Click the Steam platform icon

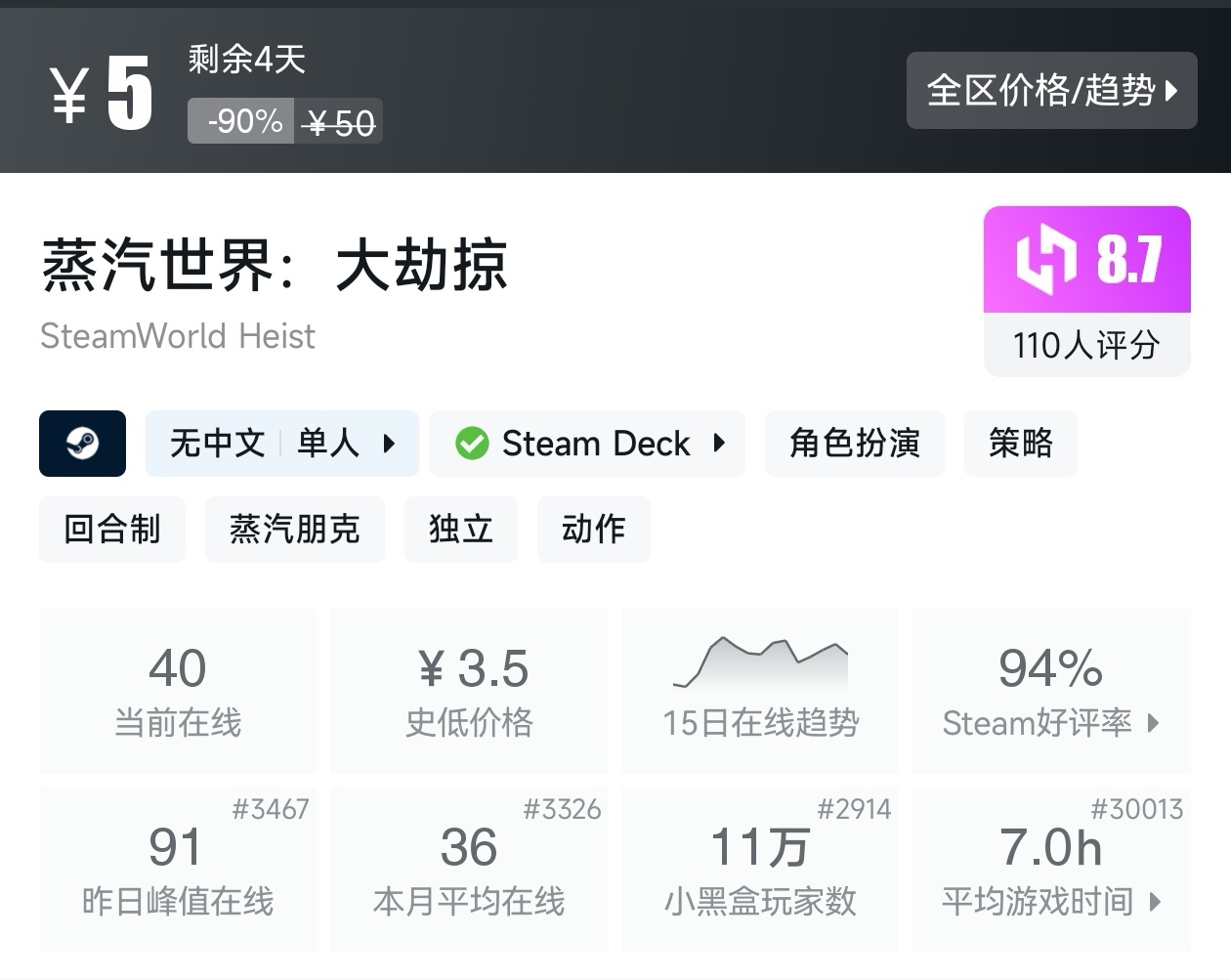click(x=82, y=444)
